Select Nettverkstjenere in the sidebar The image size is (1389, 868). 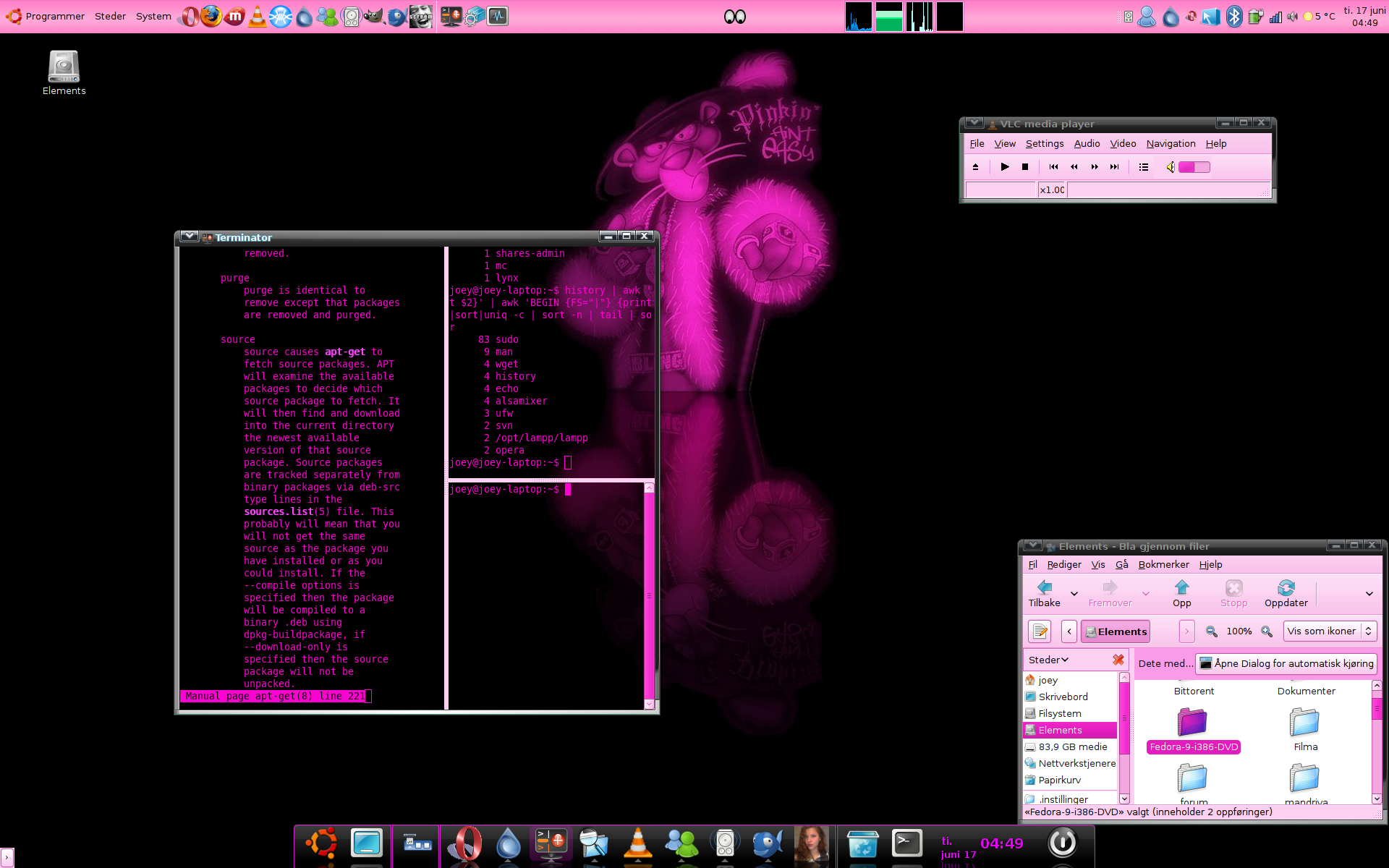(x=1071, y=764)
